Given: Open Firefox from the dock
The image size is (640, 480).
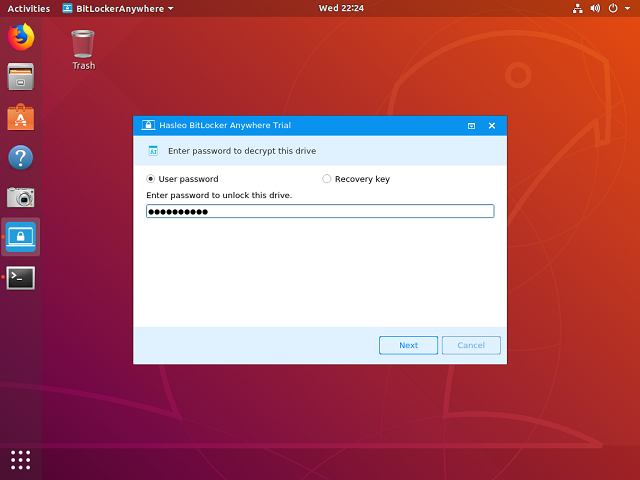Looking at the screenshot, I should (20, 37).
